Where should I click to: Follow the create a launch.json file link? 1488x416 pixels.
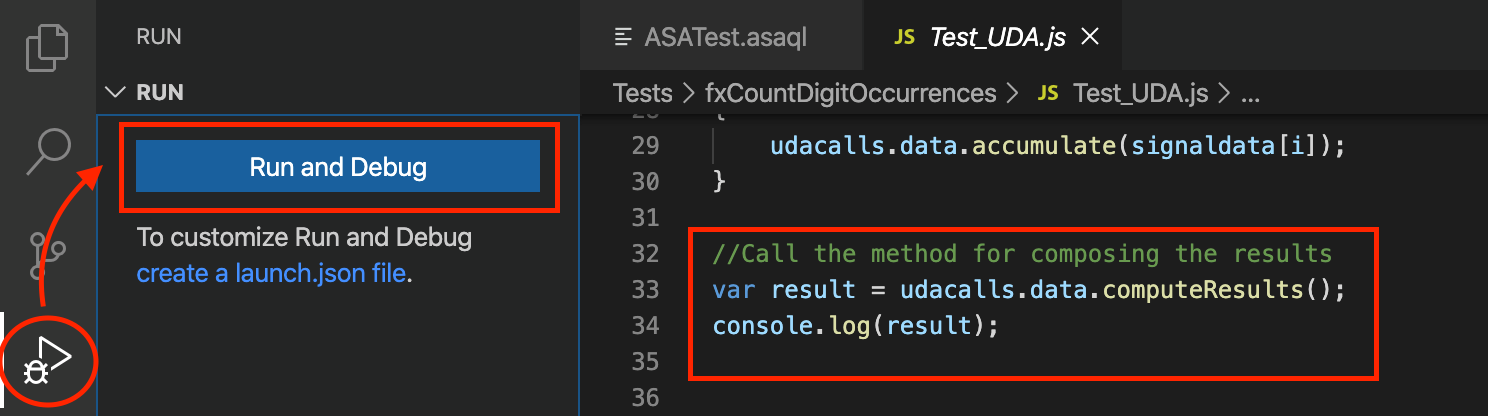pyautogui.click(x=272, y=273)
